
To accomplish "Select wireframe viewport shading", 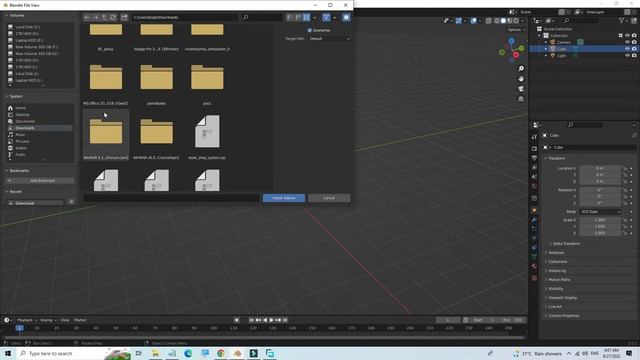I will click(497, 20).
